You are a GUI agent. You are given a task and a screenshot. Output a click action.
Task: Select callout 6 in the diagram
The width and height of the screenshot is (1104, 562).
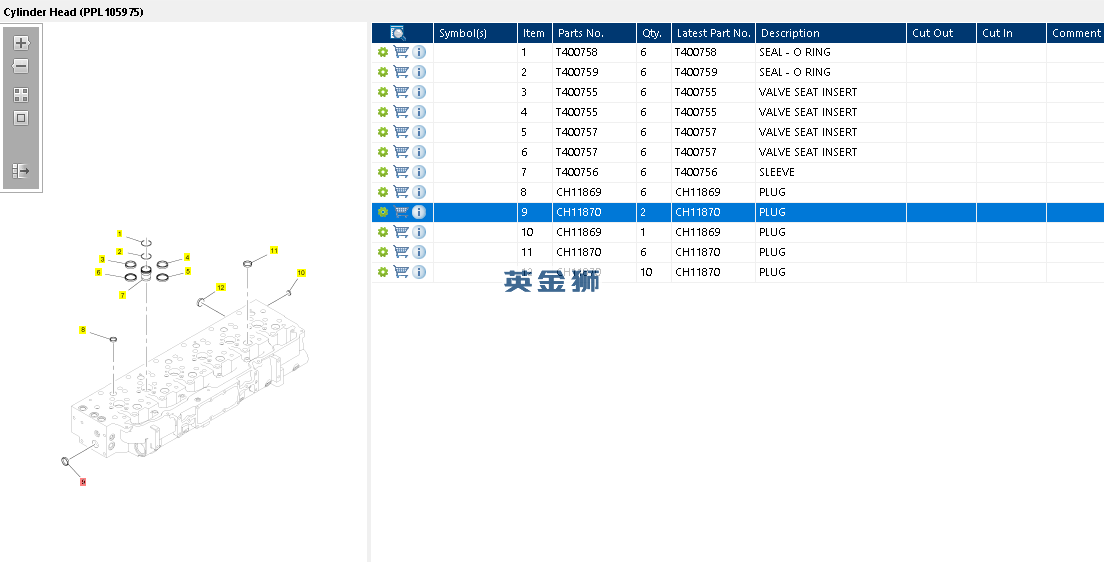[x=99, y=273]
